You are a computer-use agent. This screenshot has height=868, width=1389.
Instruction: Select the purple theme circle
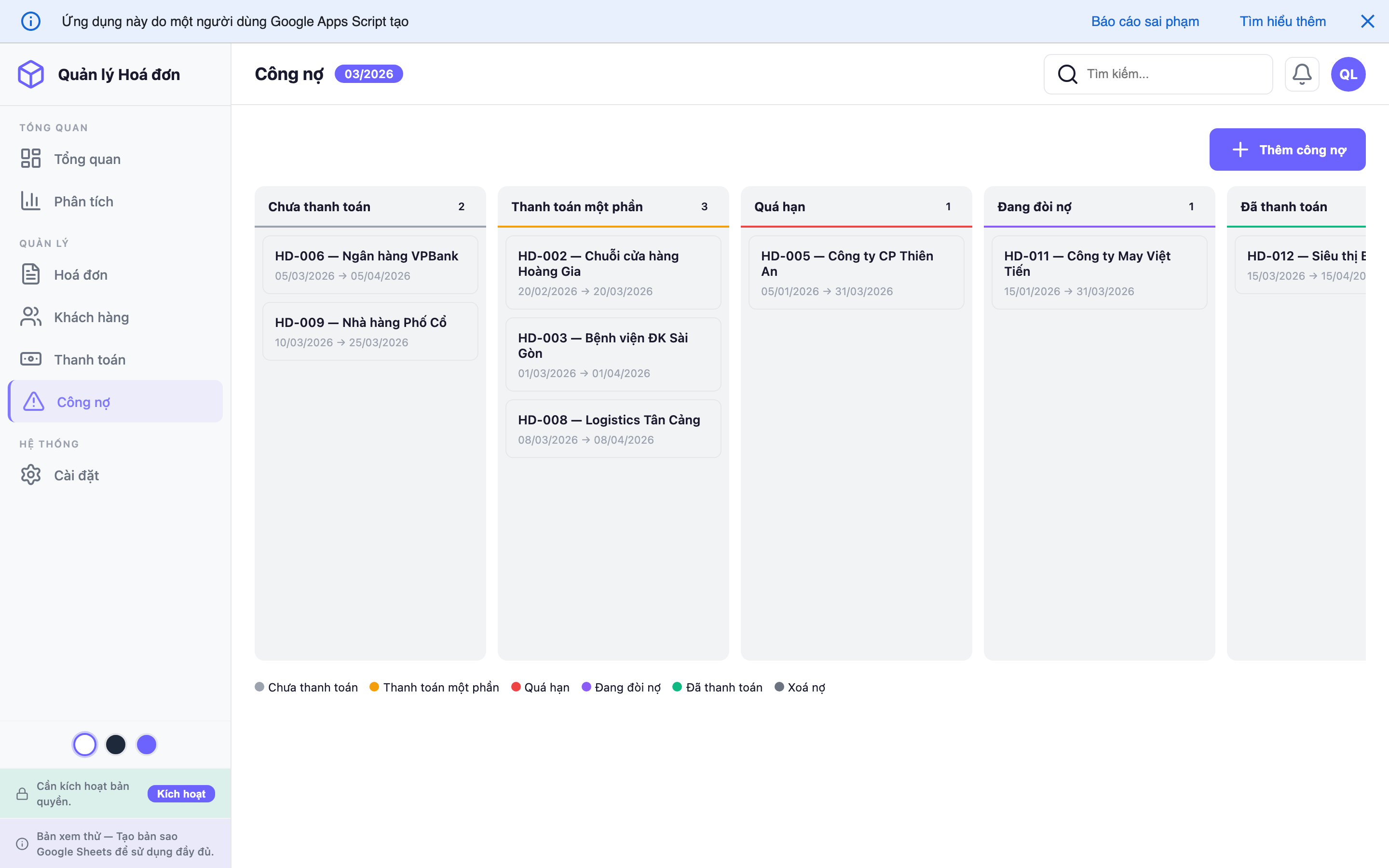pos(147,744)
